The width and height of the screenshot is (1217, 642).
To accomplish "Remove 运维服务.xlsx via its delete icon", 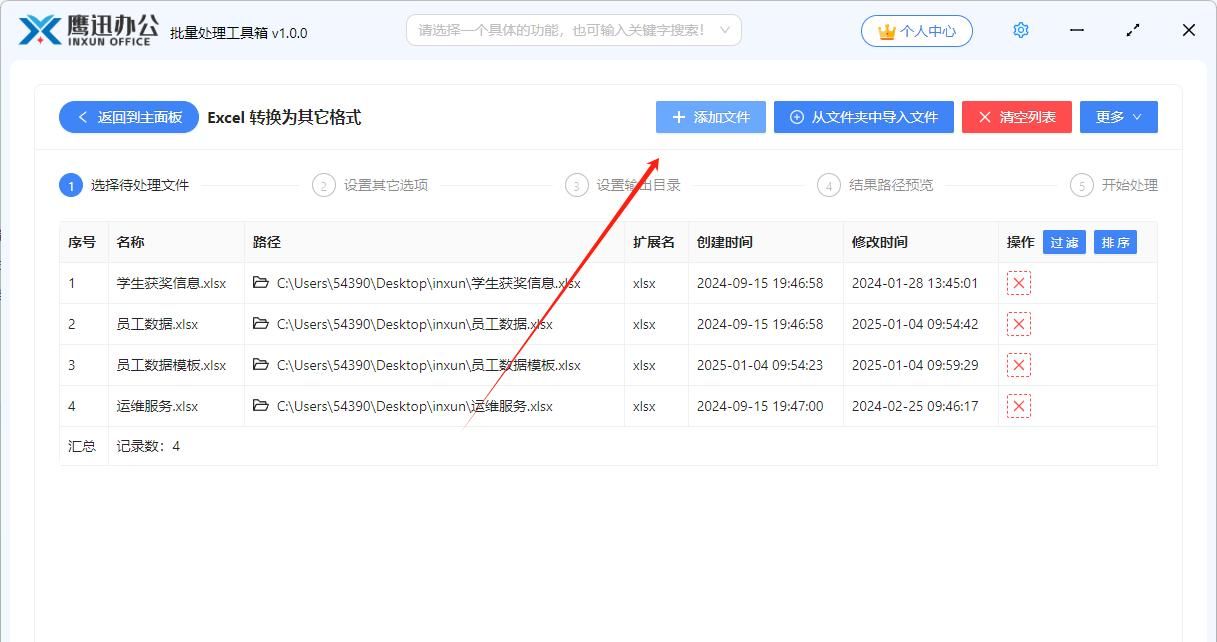I will (1018, 406).
